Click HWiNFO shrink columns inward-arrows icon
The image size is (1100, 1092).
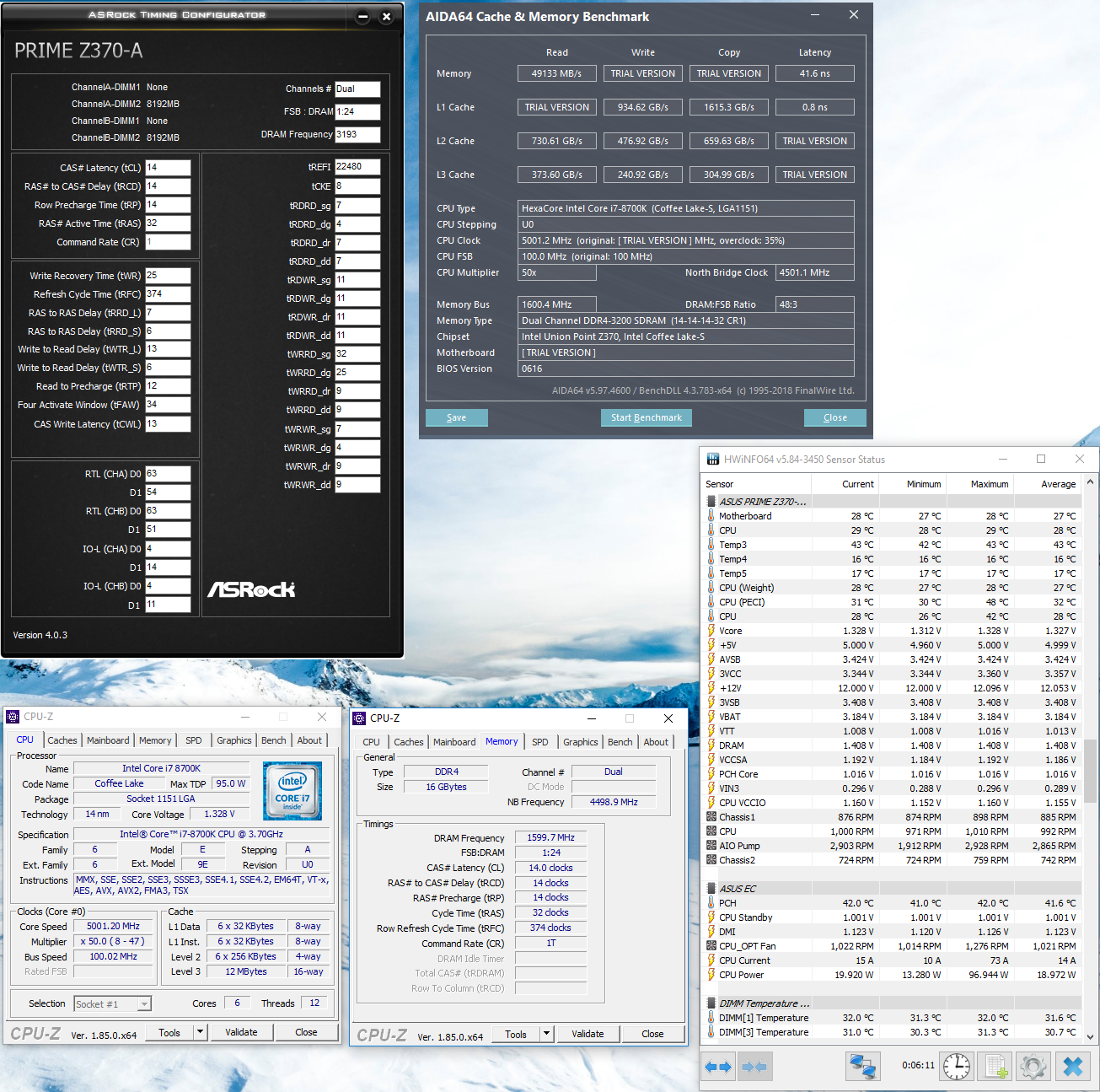[754, 1067]
